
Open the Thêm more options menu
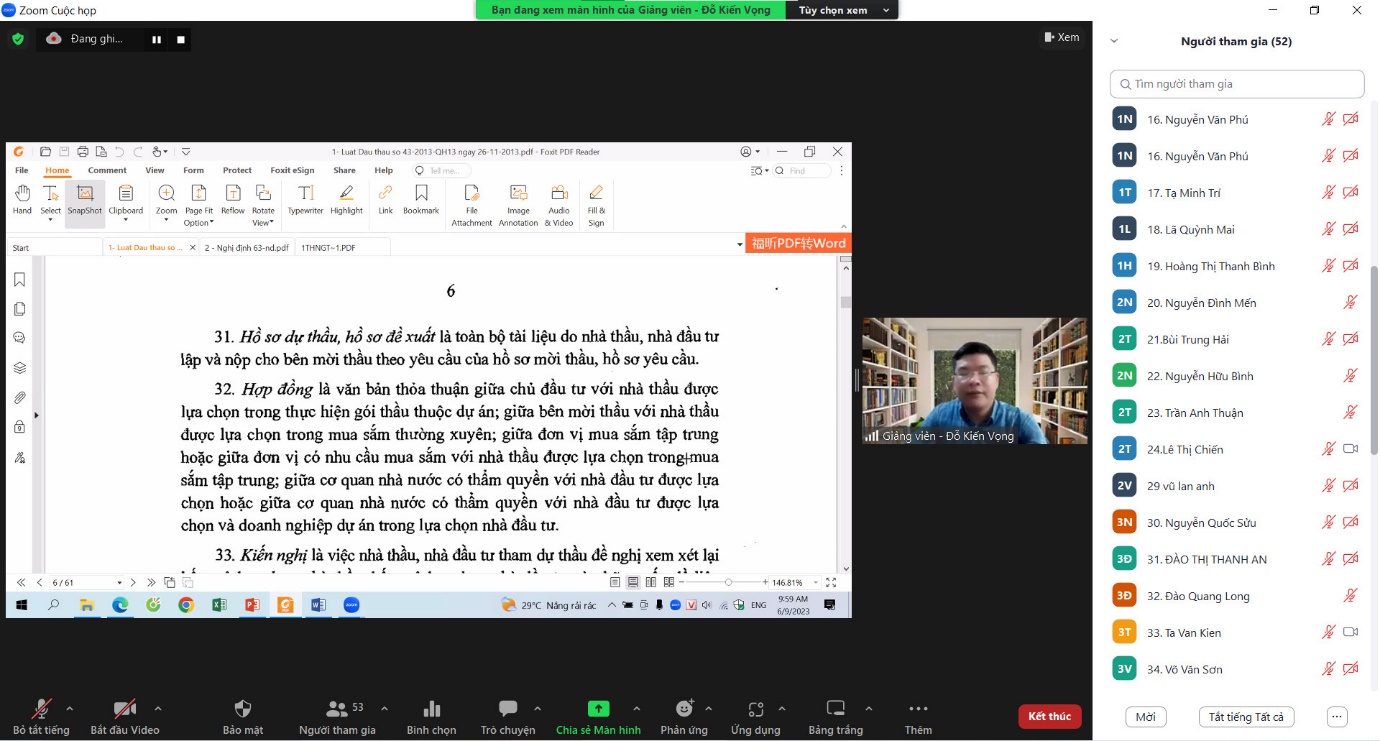click(x=918, y=709)
